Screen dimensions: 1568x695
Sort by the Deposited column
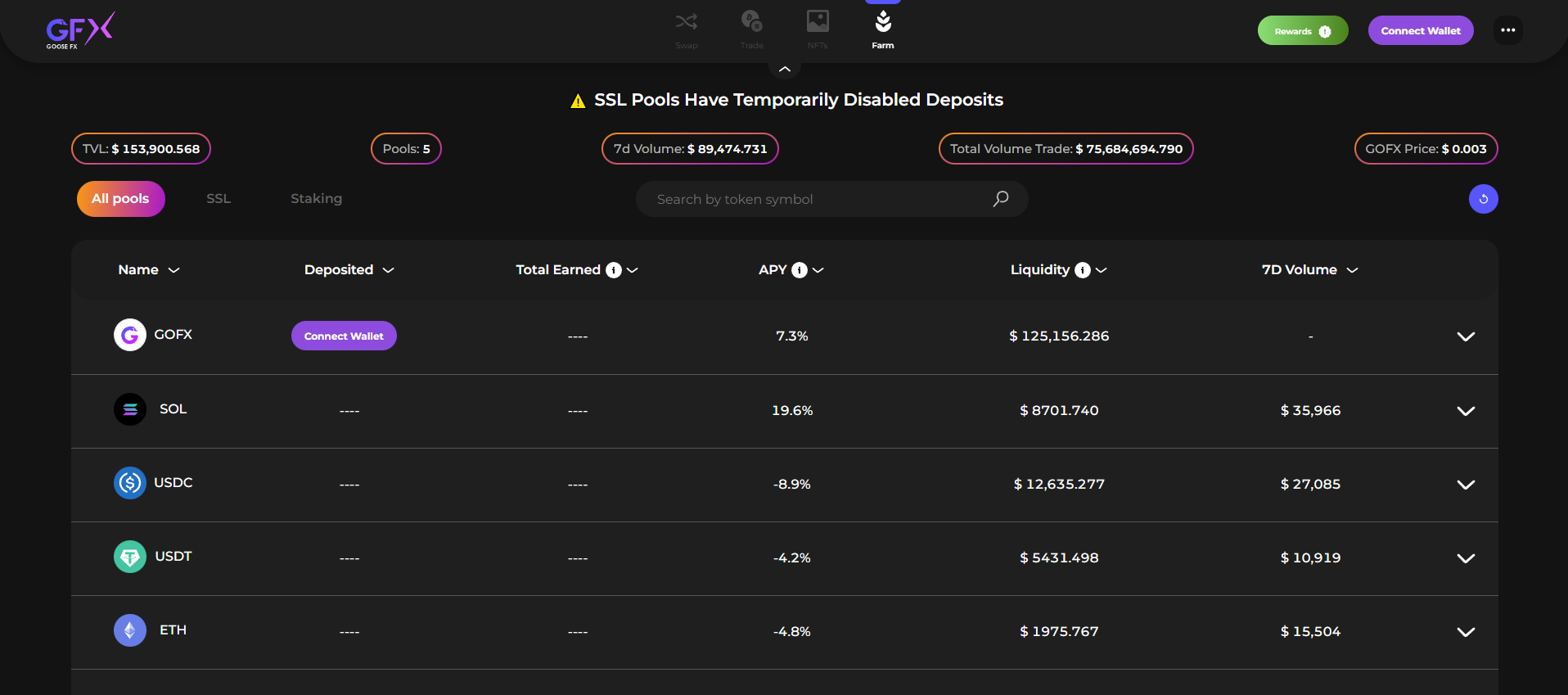click(349, 270)
